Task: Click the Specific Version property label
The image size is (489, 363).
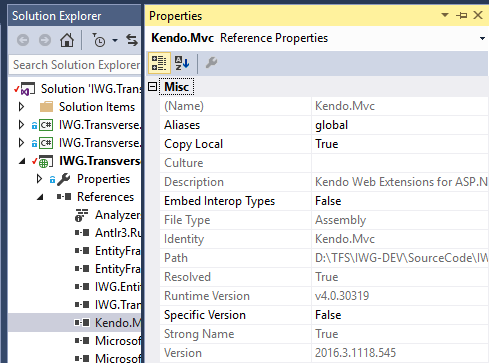Action: click(205, 315)
